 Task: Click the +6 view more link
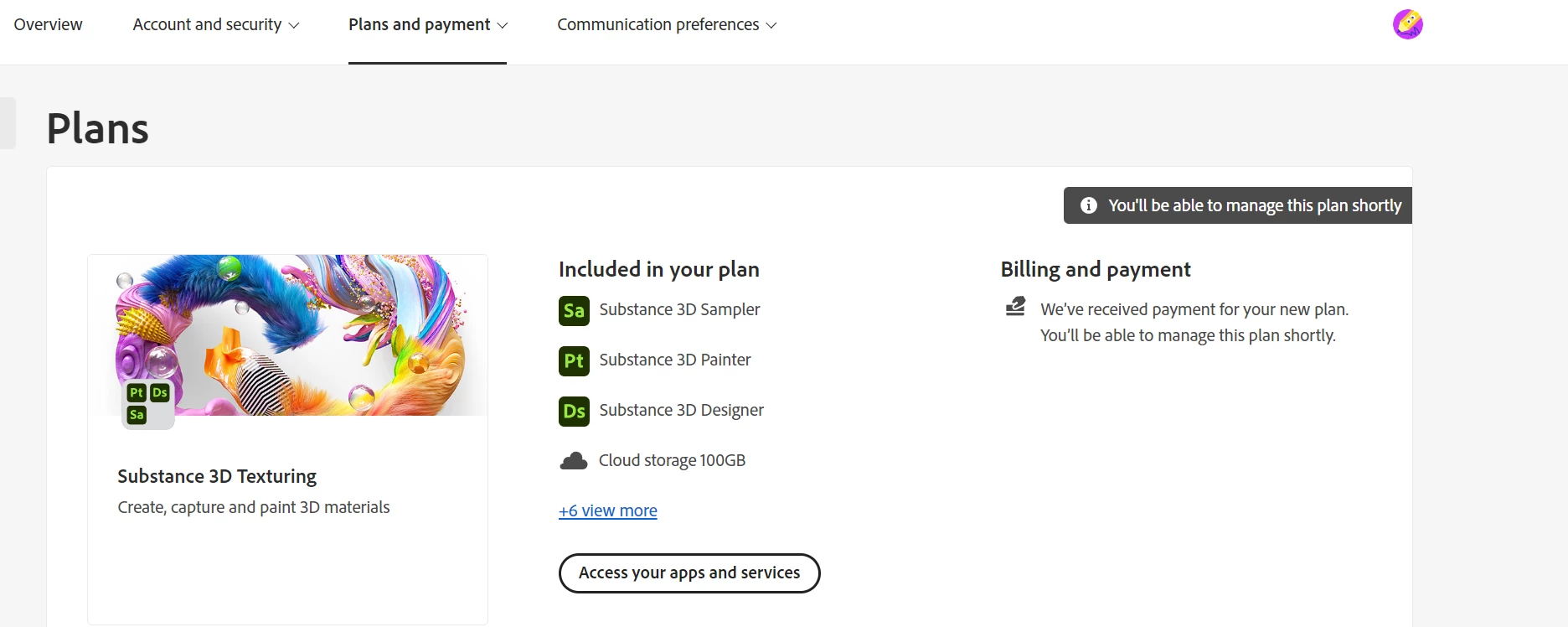point(608,510)
